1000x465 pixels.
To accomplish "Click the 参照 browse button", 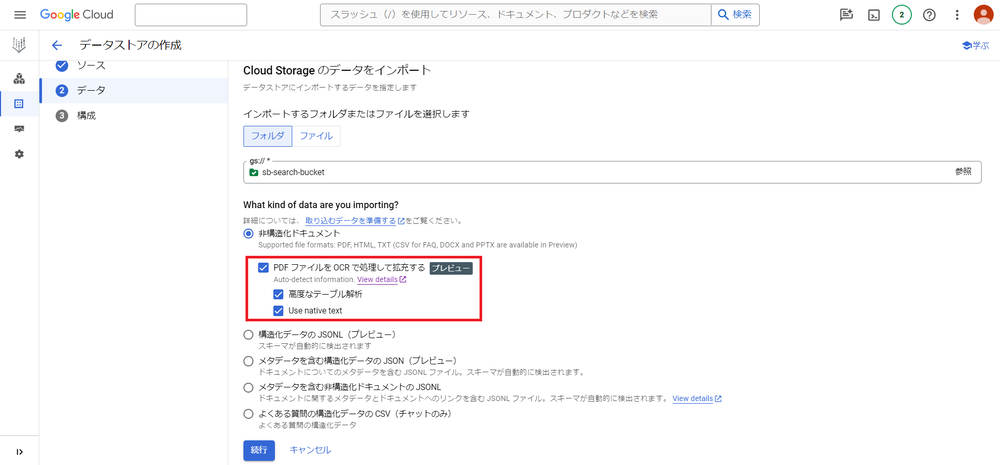I will click(963, 172).
